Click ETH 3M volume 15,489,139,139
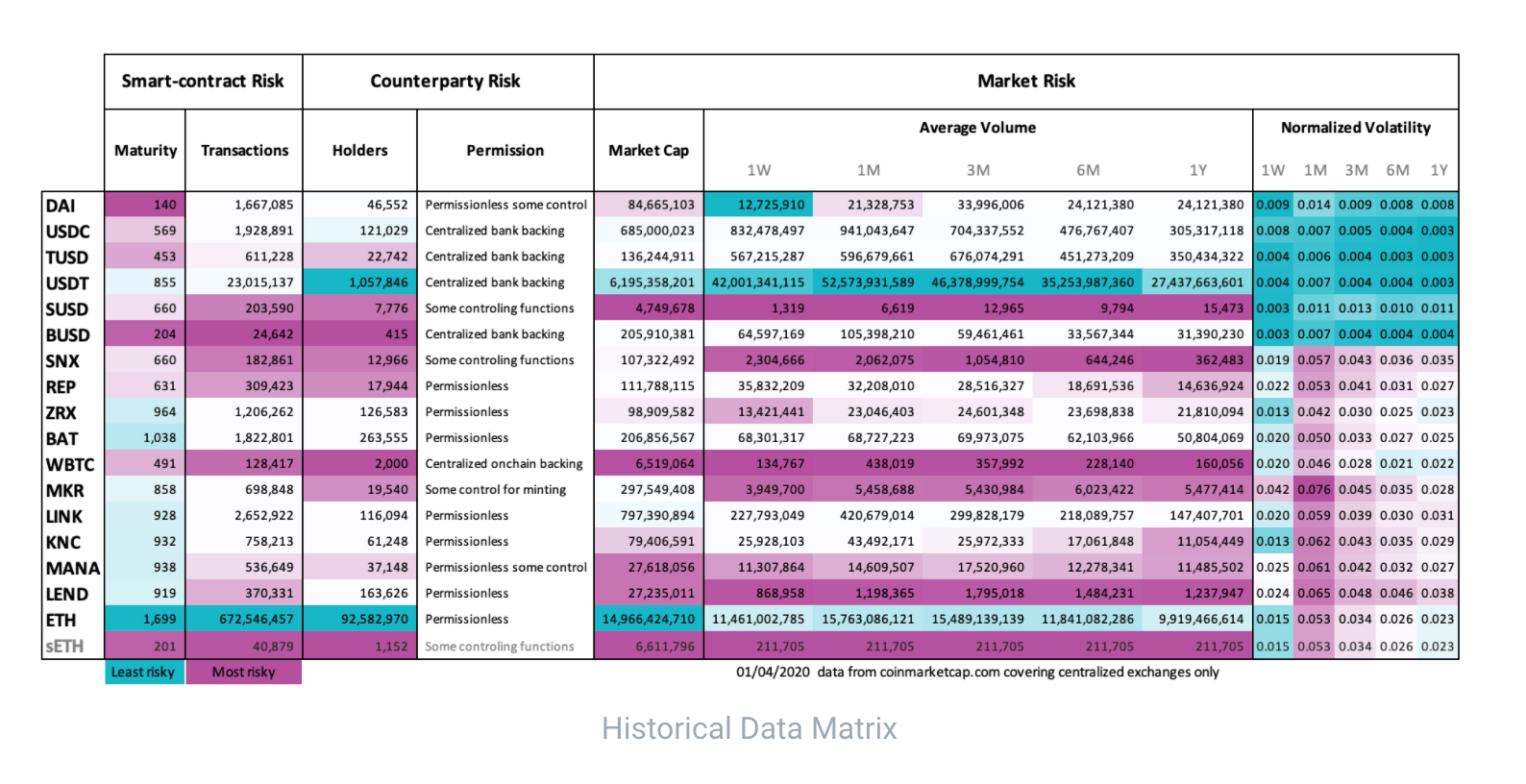This screenshot has width=1526, height=784. tap(977, 620)
